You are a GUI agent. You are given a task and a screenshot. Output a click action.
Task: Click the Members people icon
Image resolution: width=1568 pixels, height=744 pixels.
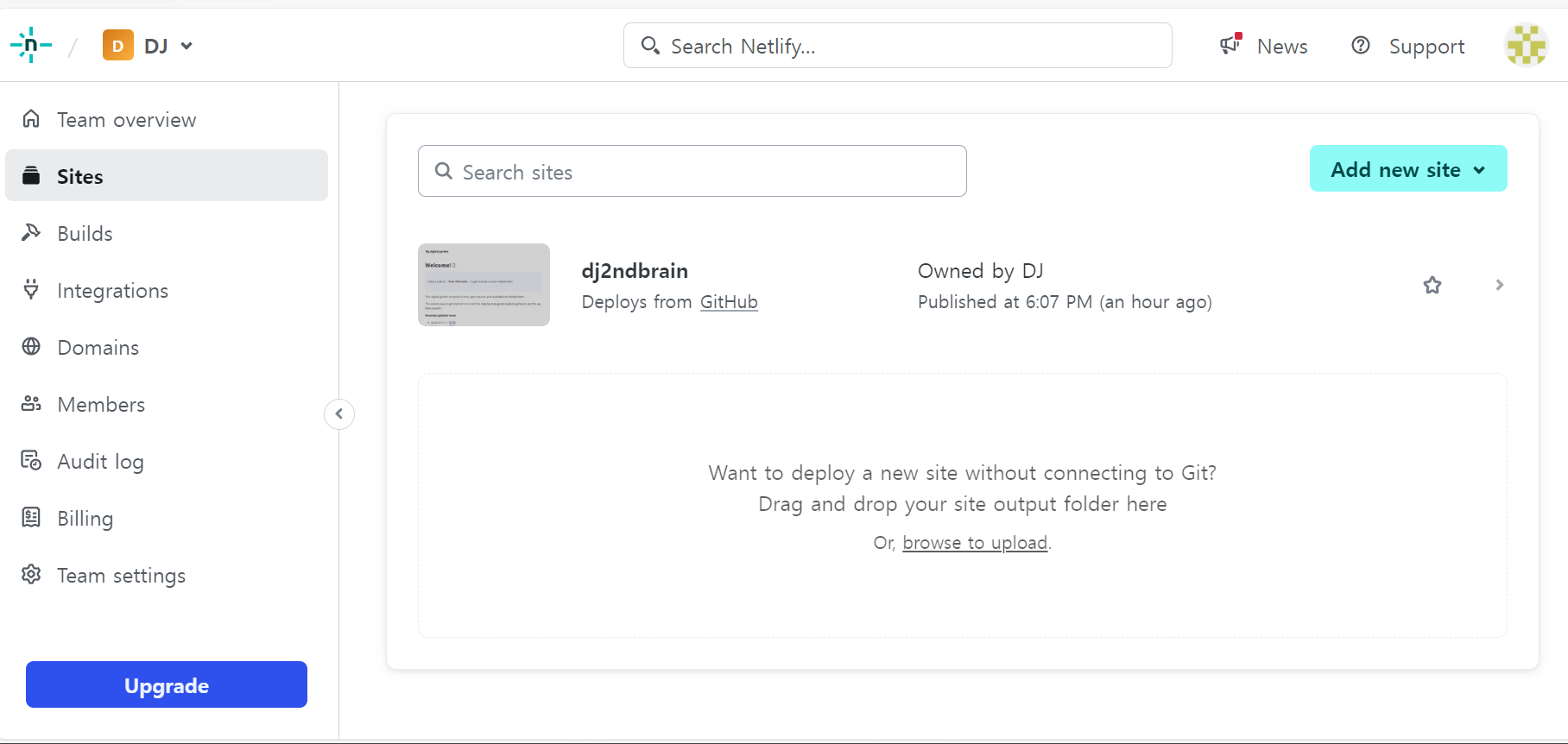tap(31, 403)
